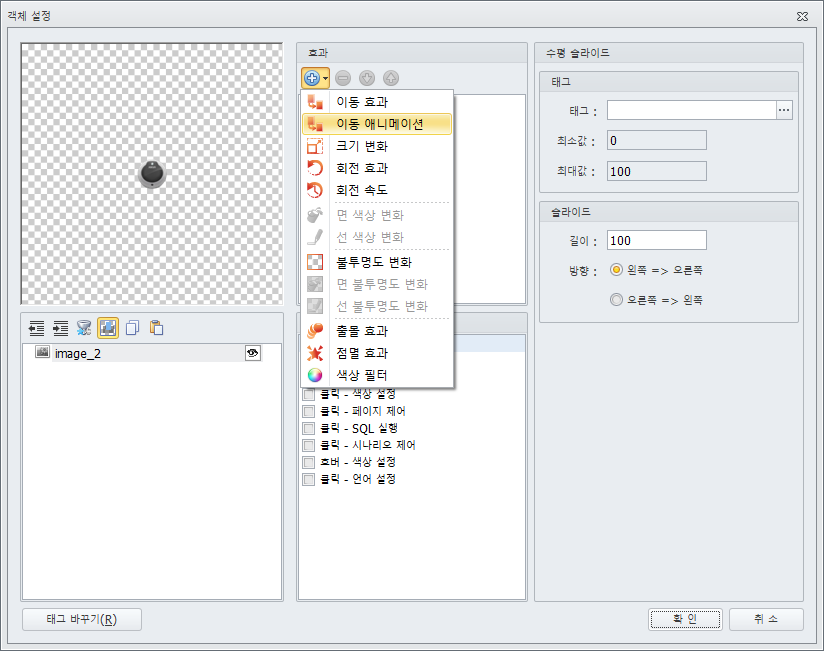Viewport: 824px width, 651px height.
Task: Select 이동 애니메이션 from the effect menu
Action: (379, 124)
